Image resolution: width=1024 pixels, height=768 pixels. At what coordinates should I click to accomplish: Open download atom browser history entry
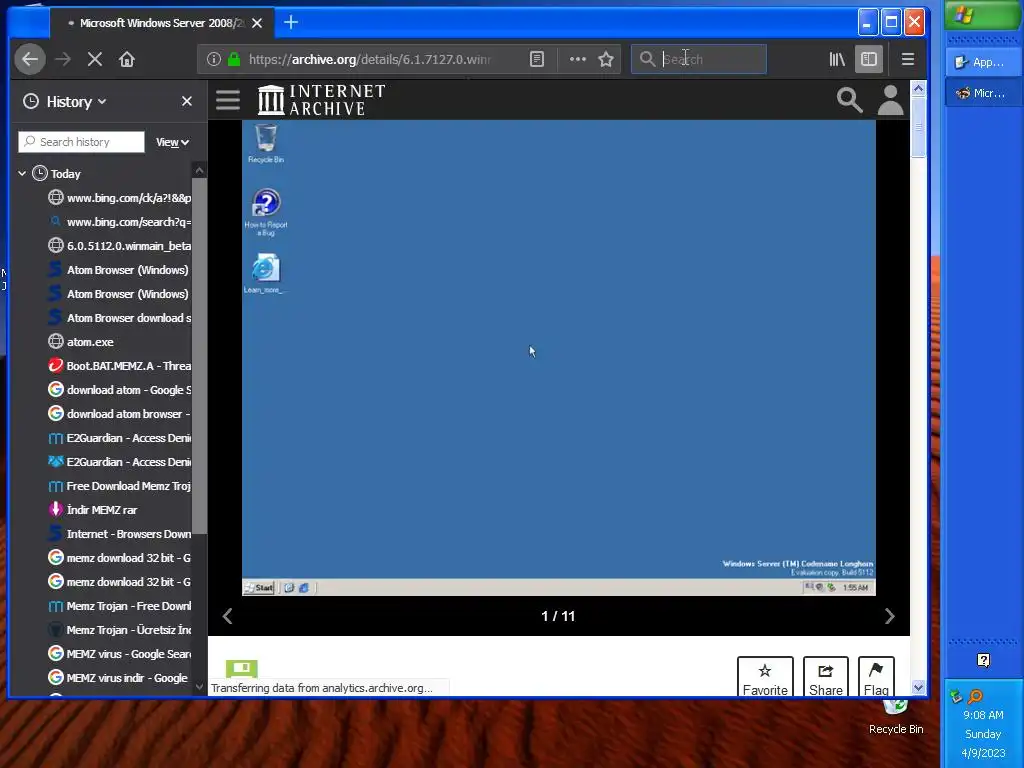(120, 414)
